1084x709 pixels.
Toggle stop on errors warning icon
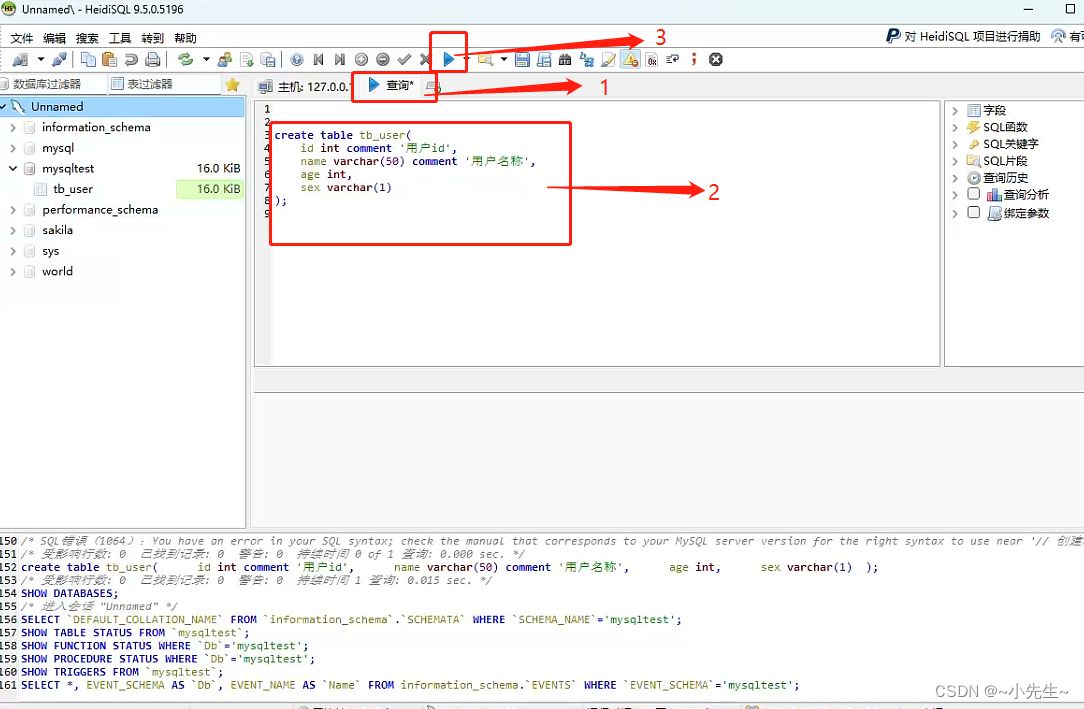pos(630,60)
